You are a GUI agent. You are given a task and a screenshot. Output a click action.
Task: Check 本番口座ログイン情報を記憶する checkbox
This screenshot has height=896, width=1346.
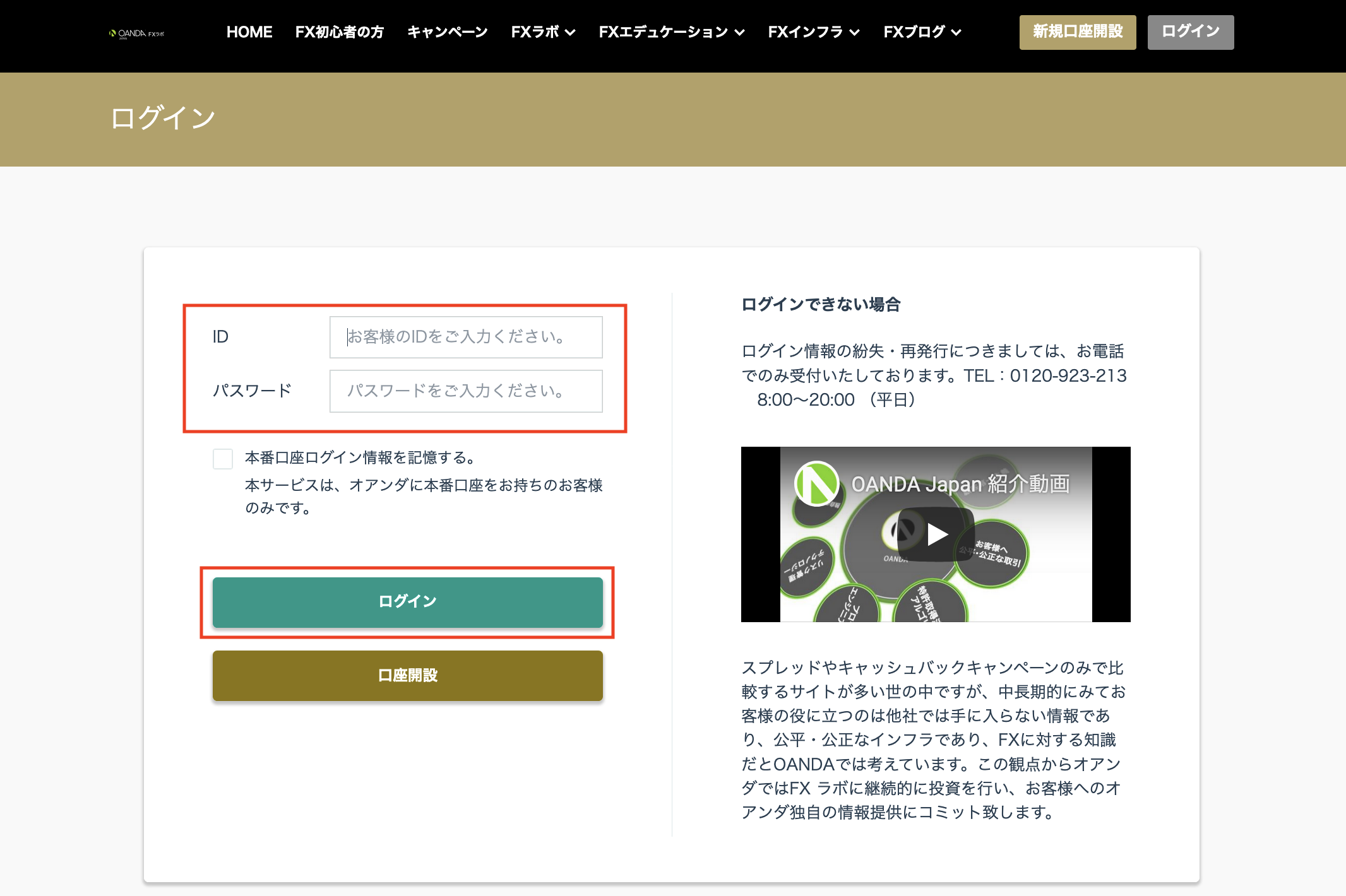tap(223, 459)
